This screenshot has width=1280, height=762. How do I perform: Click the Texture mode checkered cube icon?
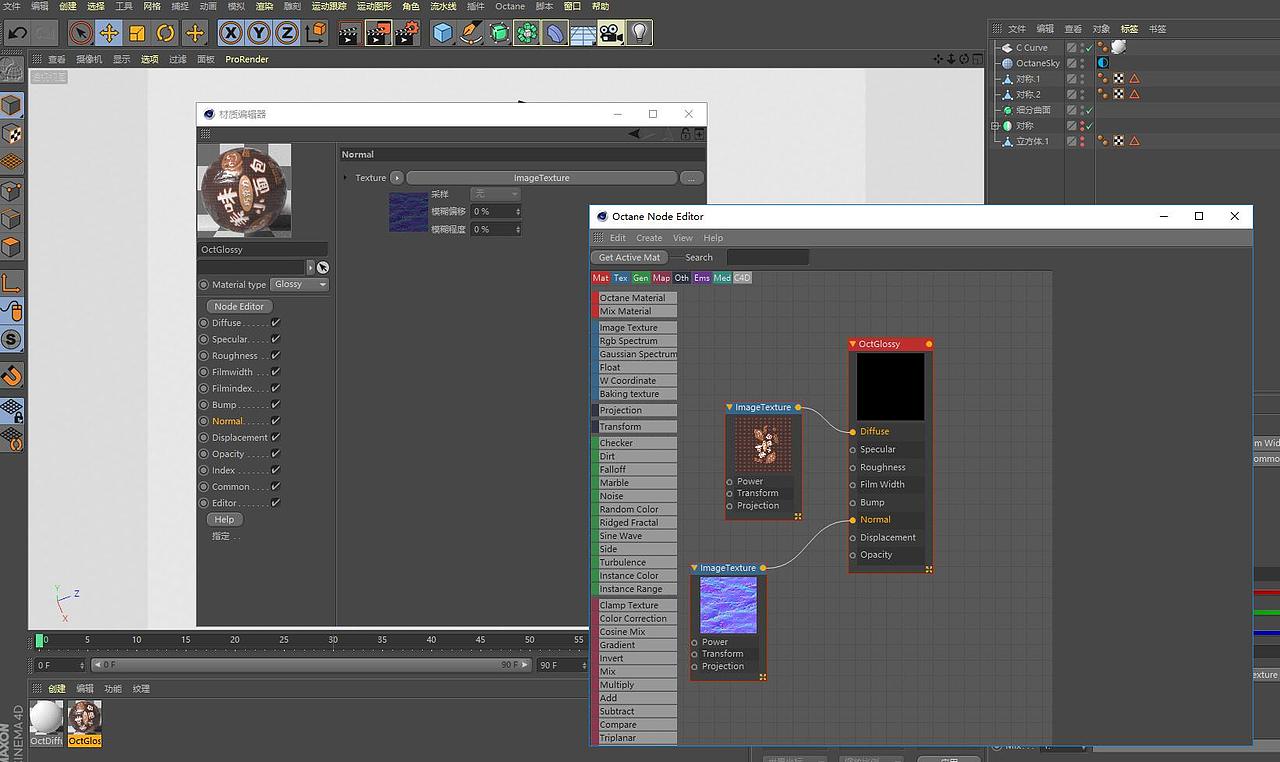tap(11, 134)
